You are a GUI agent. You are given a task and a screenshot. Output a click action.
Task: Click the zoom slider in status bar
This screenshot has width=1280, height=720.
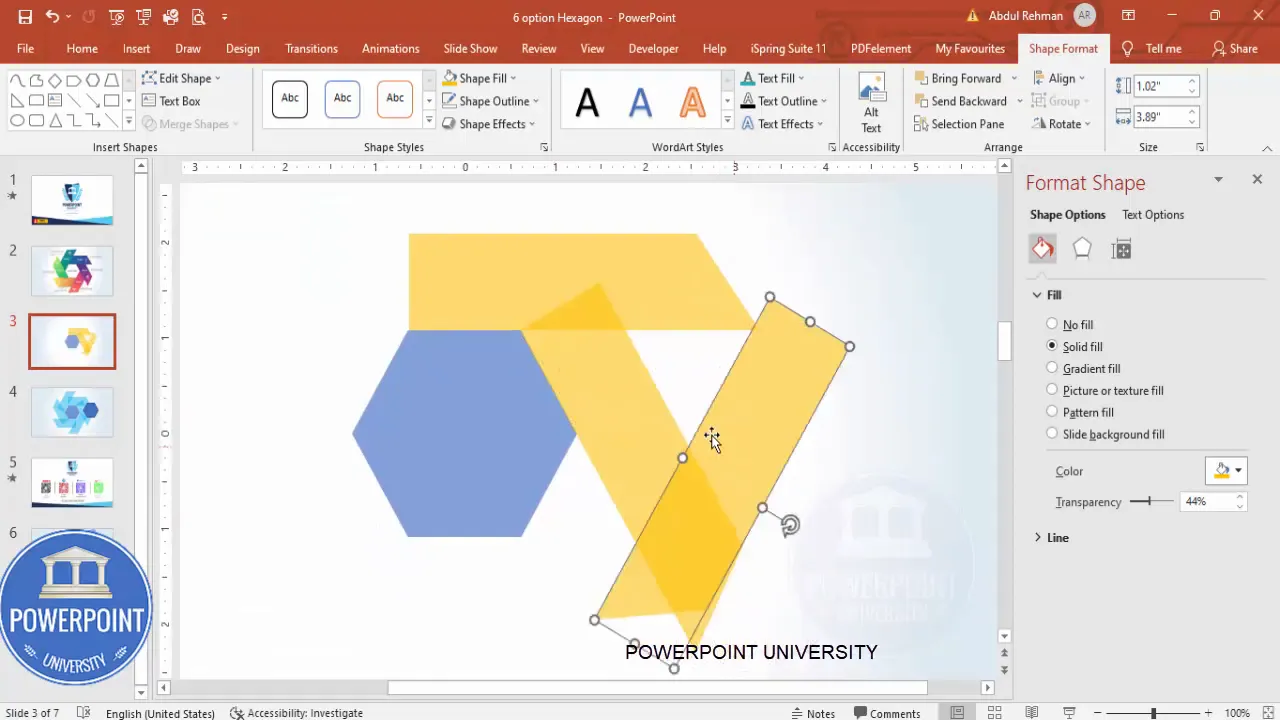pos(1153,713)
